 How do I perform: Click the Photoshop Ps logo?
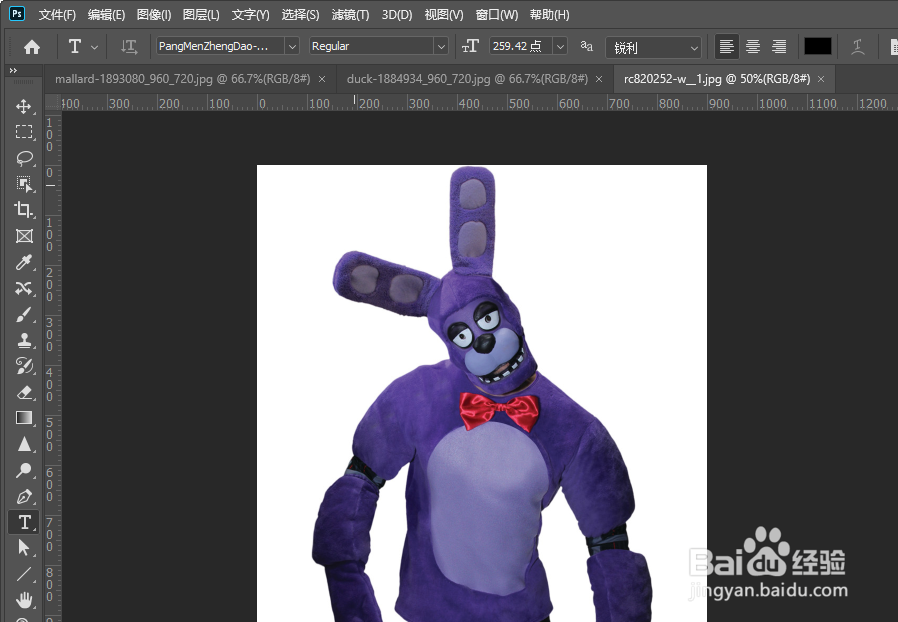point(17,13)
